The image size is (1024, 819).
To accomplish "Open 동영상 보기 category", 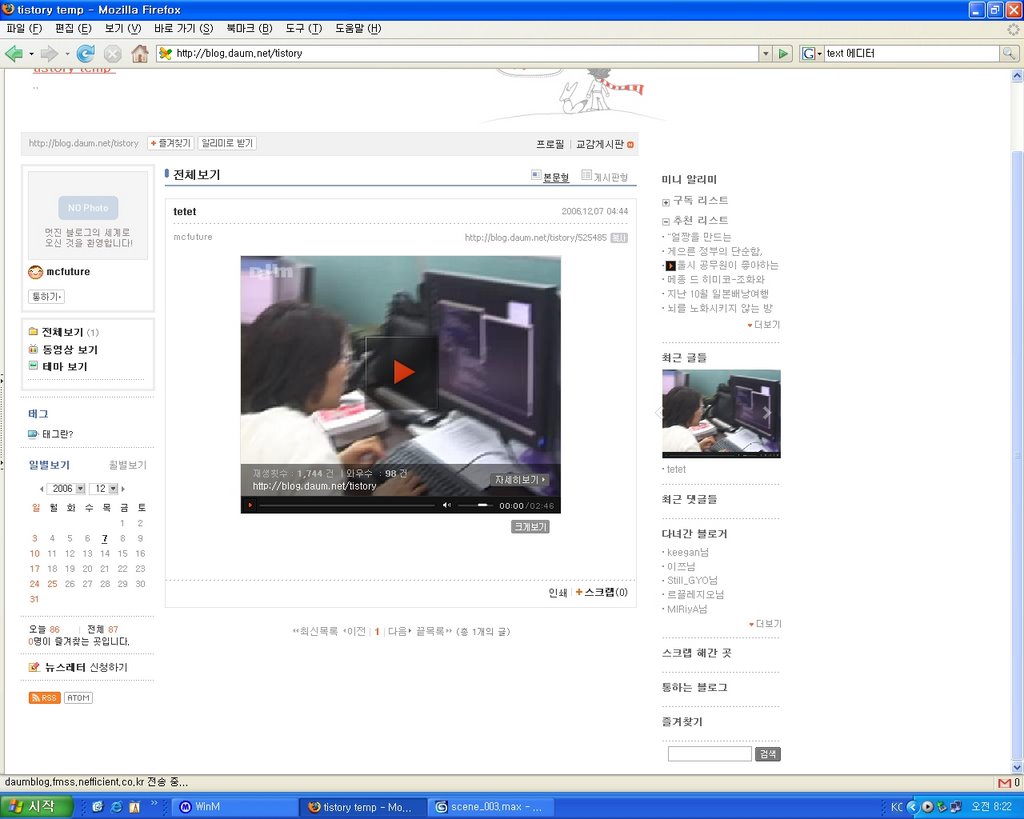I will [70, 349].
